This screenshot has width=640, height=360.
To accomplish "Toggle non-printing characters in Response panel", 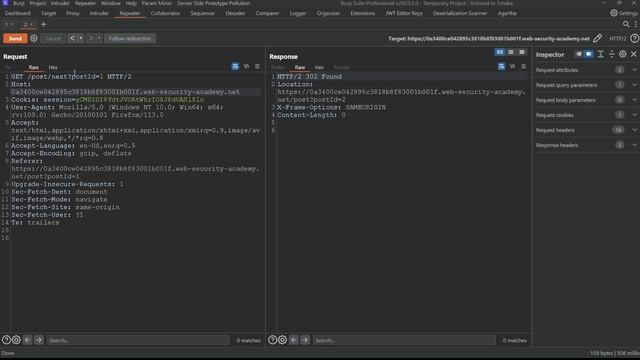I will tap(513, 67).
